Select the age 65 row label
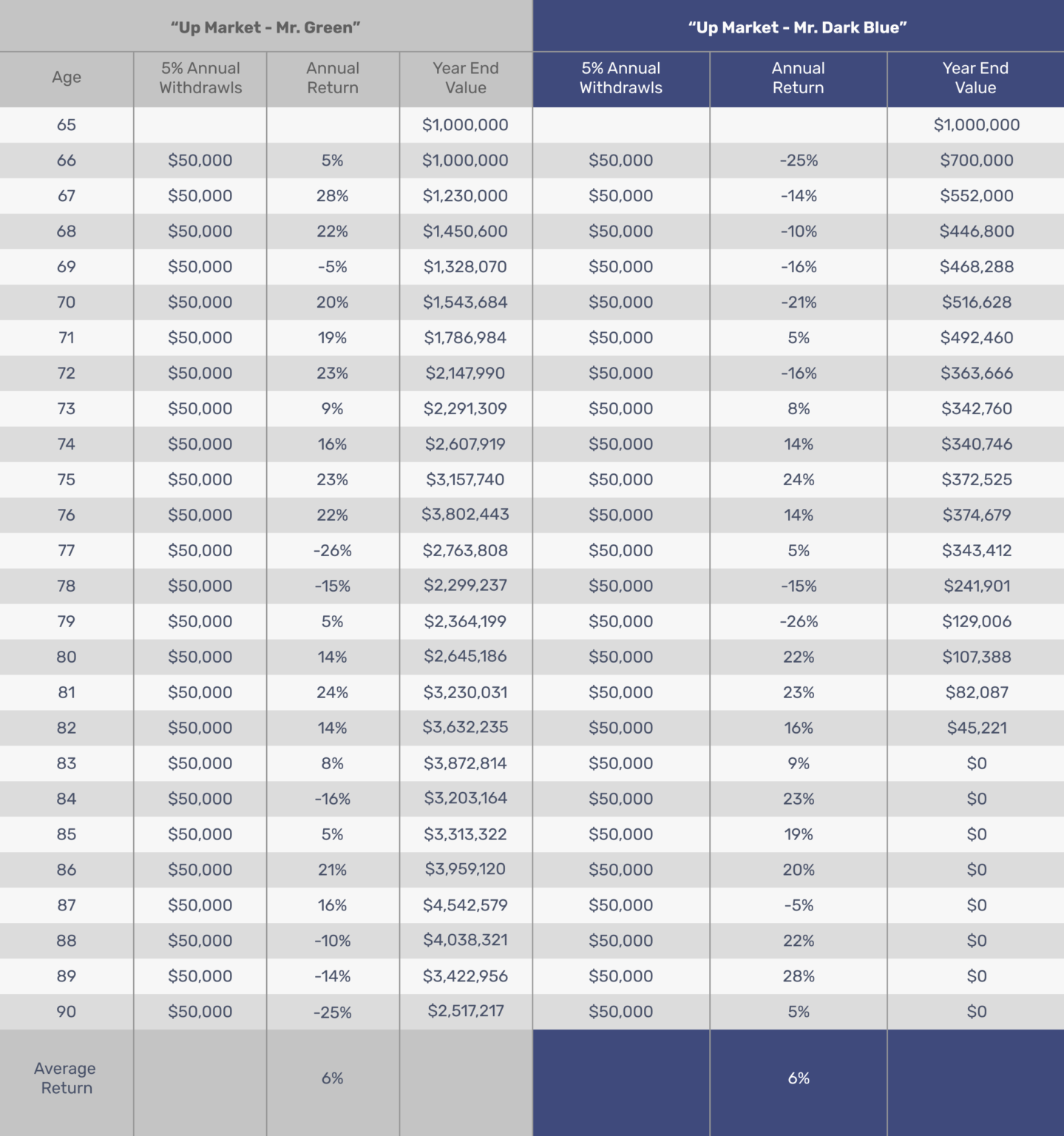Image resolution: width=1064 pixels, height=1136 pixels. [67, 125]
